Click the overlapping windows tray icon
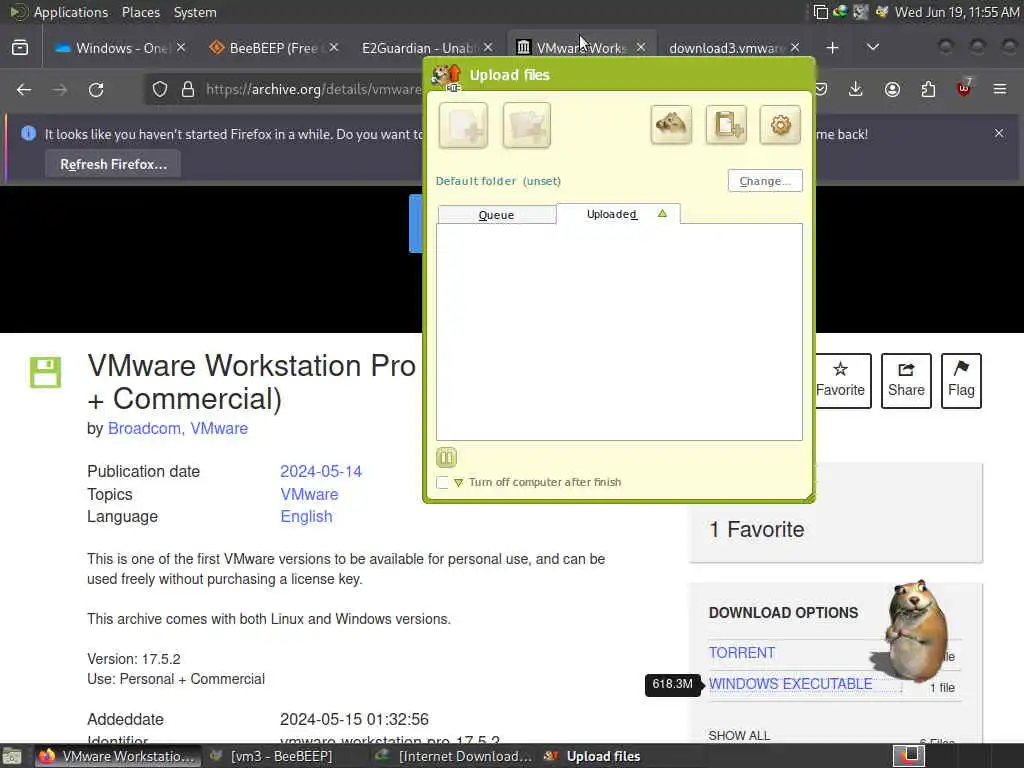 (x=820, y=12)
